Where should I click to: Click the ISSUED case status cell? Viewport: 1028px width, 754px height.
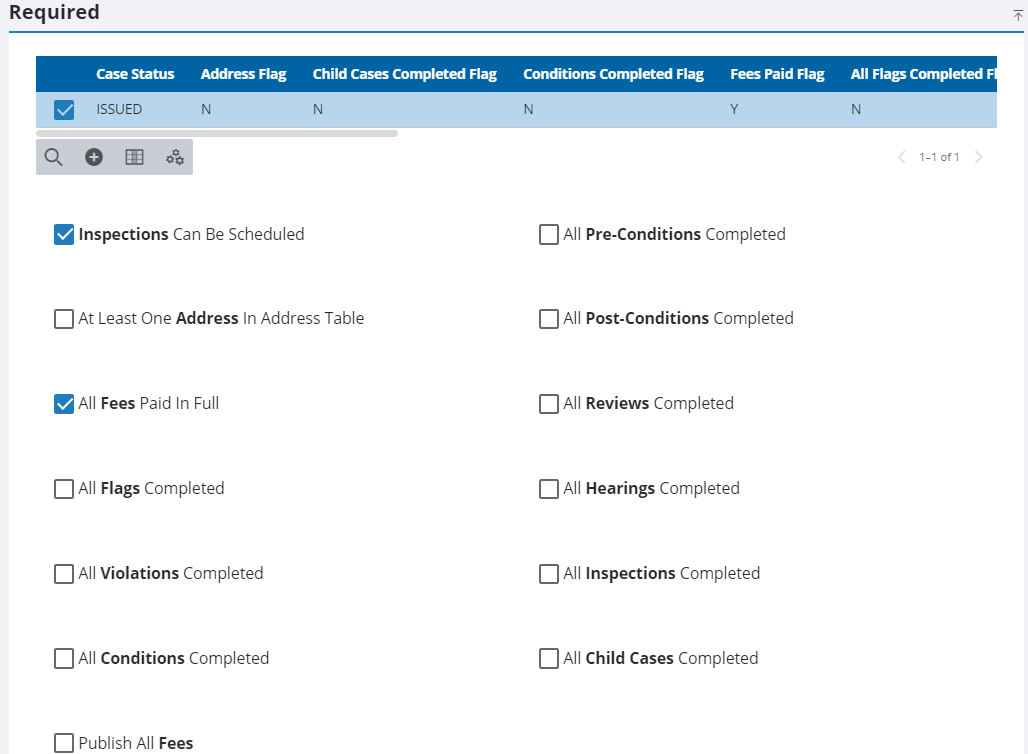click(x=119, y=109)
